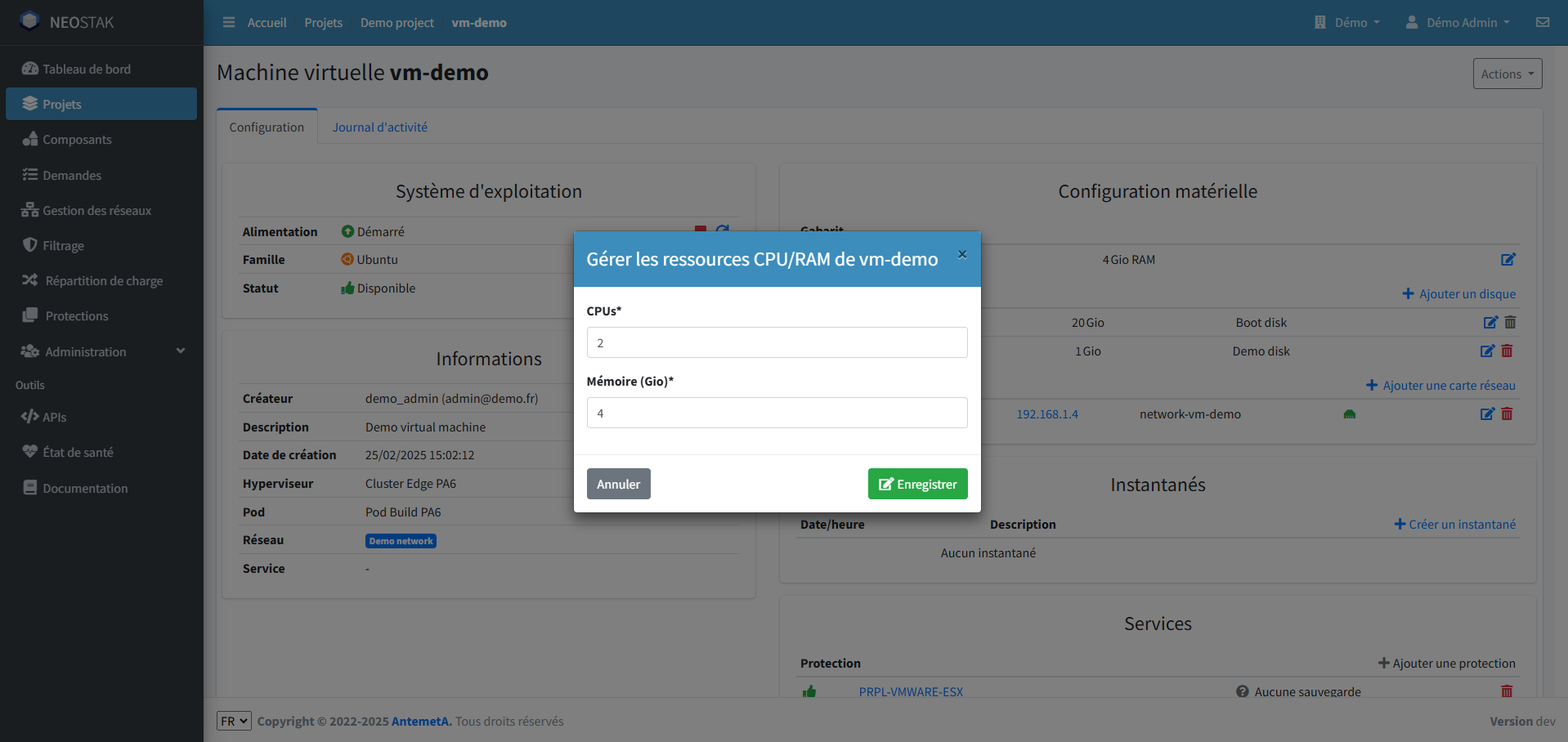This screenshot has height=742, width=1568.
Task: Close the CPU/RAM dialog with the X
Action: click(962, 254)
